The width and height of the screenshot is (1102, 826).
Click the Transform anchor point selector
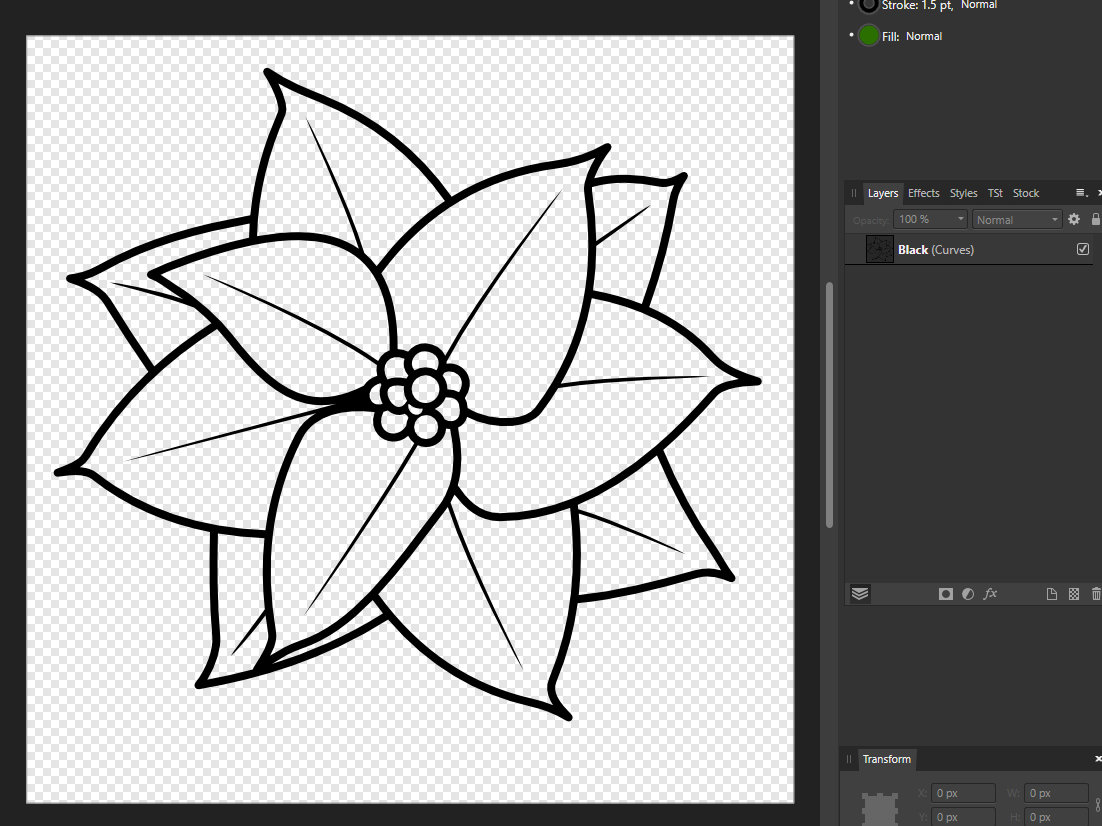click(880, 808)
